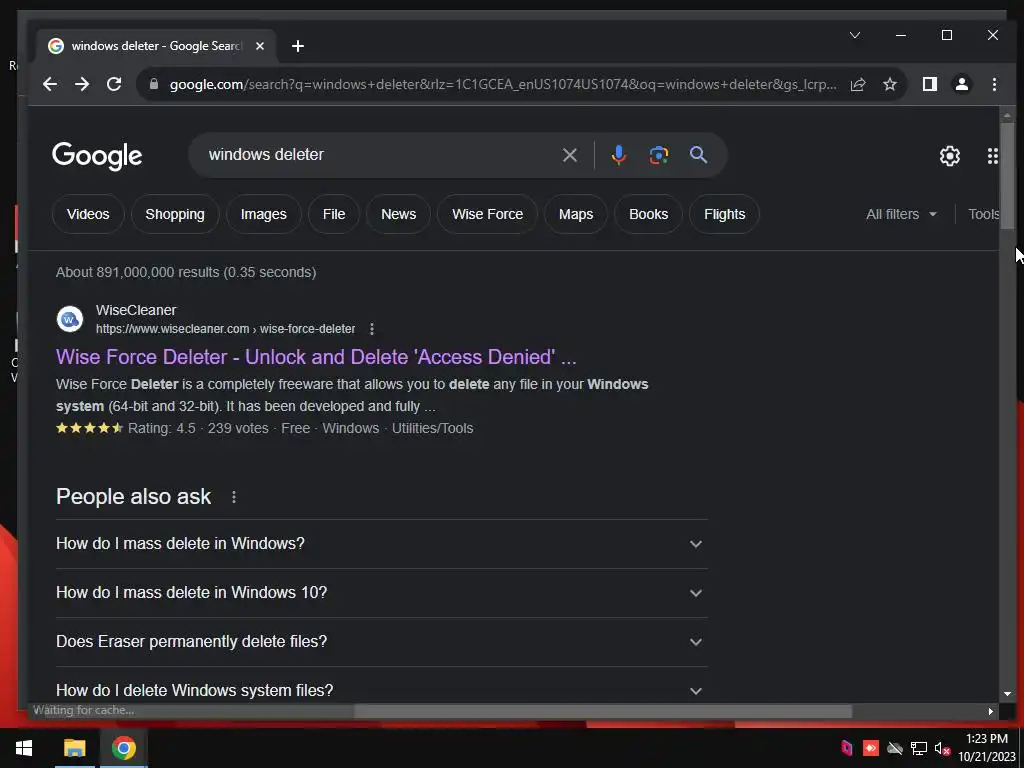
Task: Open Windows Start menu
Action: click(24, 748)
